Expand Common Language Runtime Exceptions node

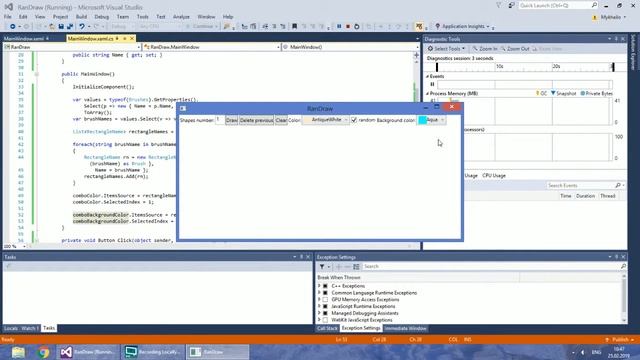tap(319, 293)
